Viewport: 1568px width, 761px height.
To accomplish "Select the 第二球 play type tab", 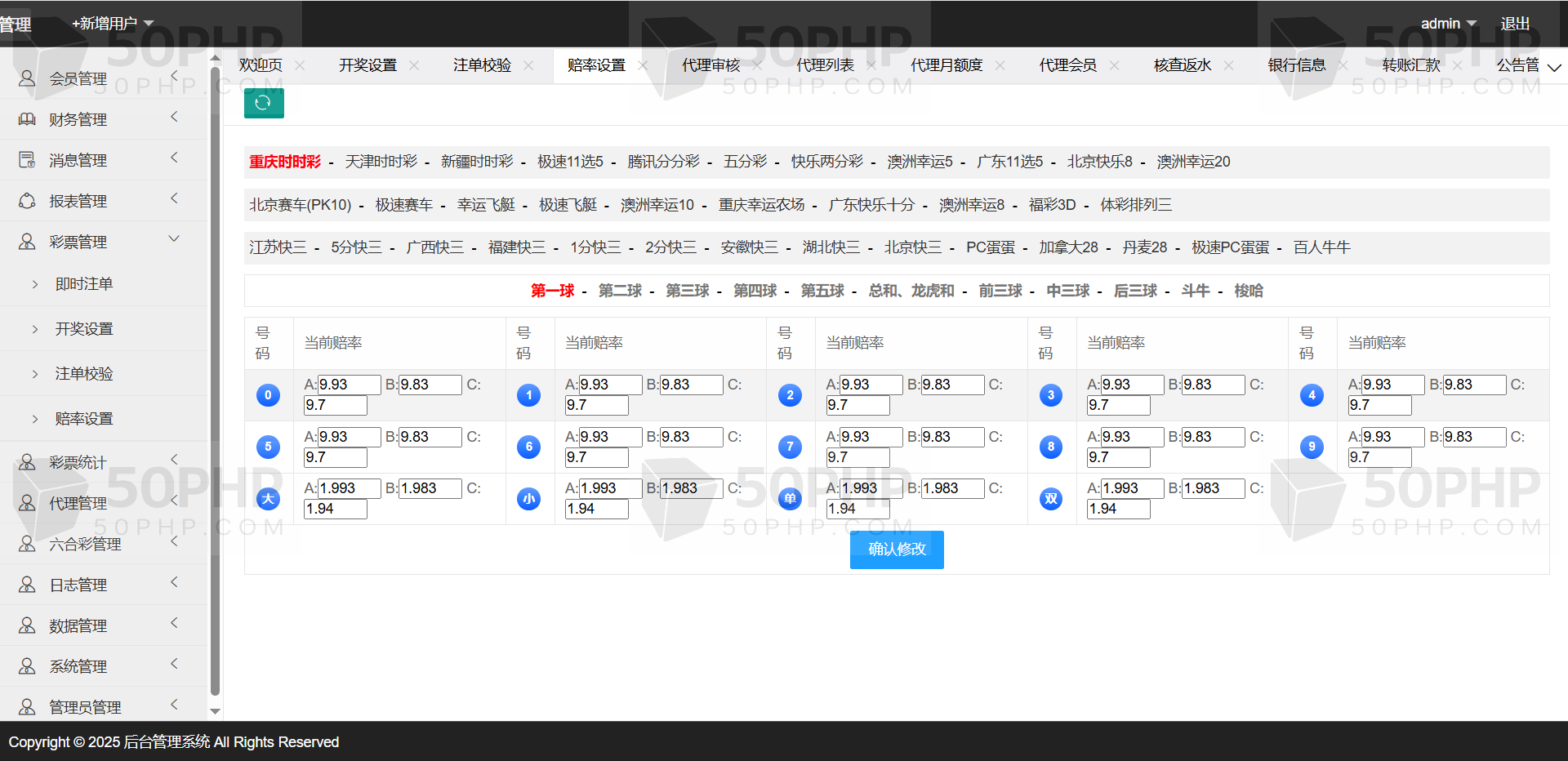I will point(620,291).
